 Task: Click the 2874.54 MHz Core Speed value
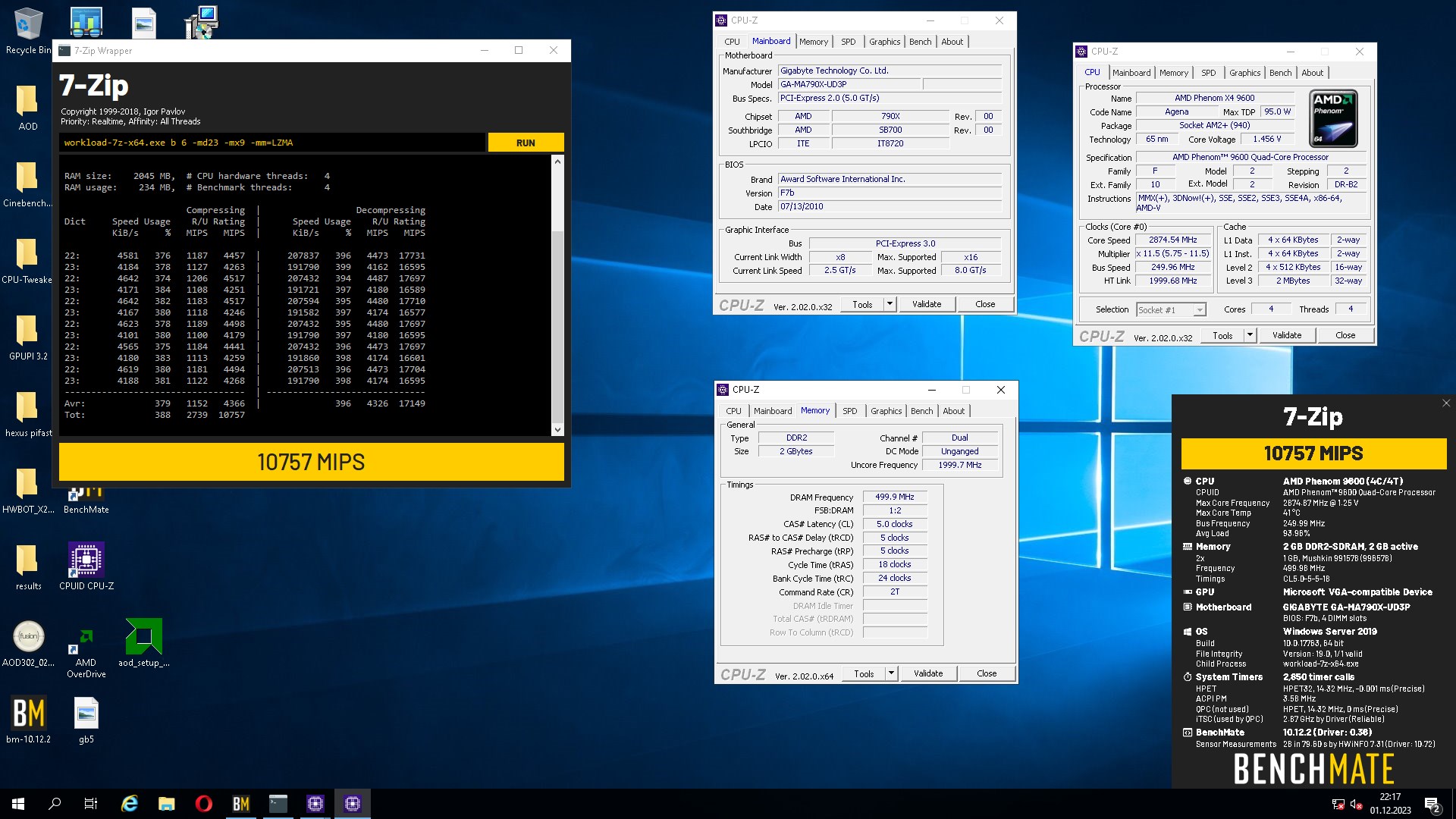1172,240
